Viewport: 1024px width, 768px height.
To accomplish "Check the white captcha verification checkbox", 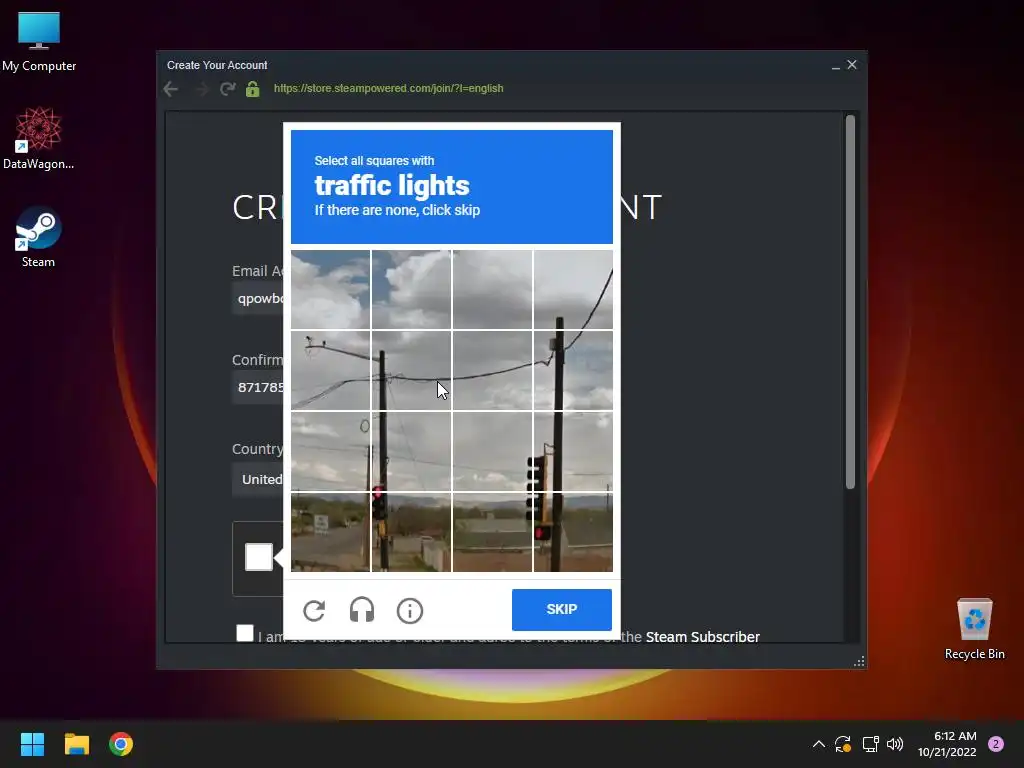I will click(259, 557).
